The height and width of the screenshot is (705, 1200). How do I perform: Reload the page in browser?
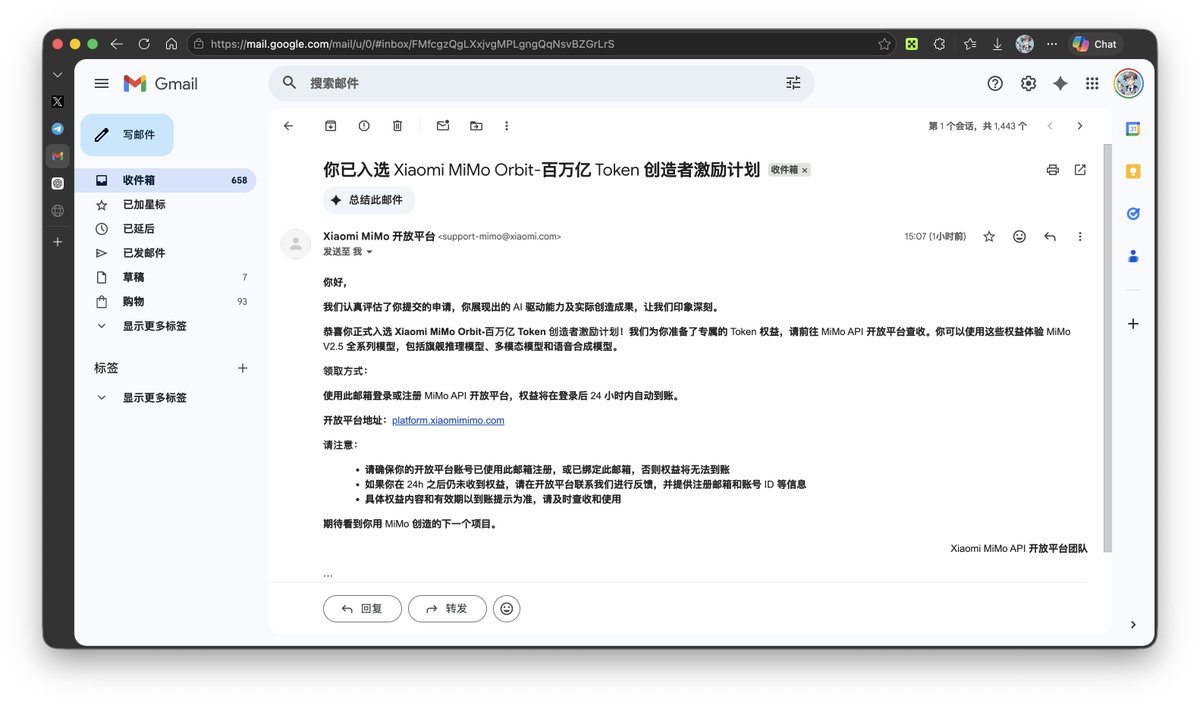click(144, 44)
